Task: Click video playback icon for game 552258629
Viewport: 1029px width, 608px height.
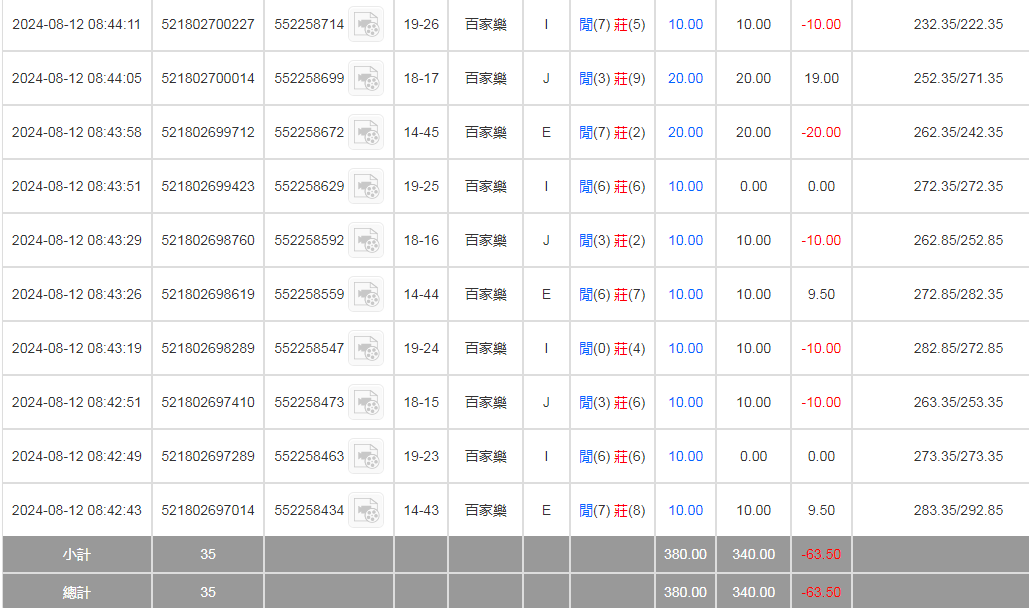Action: 367,186
